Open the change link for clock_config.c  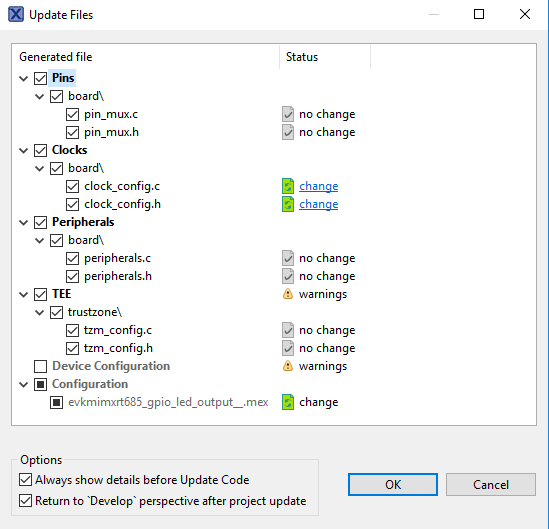(x=319, y=186)
